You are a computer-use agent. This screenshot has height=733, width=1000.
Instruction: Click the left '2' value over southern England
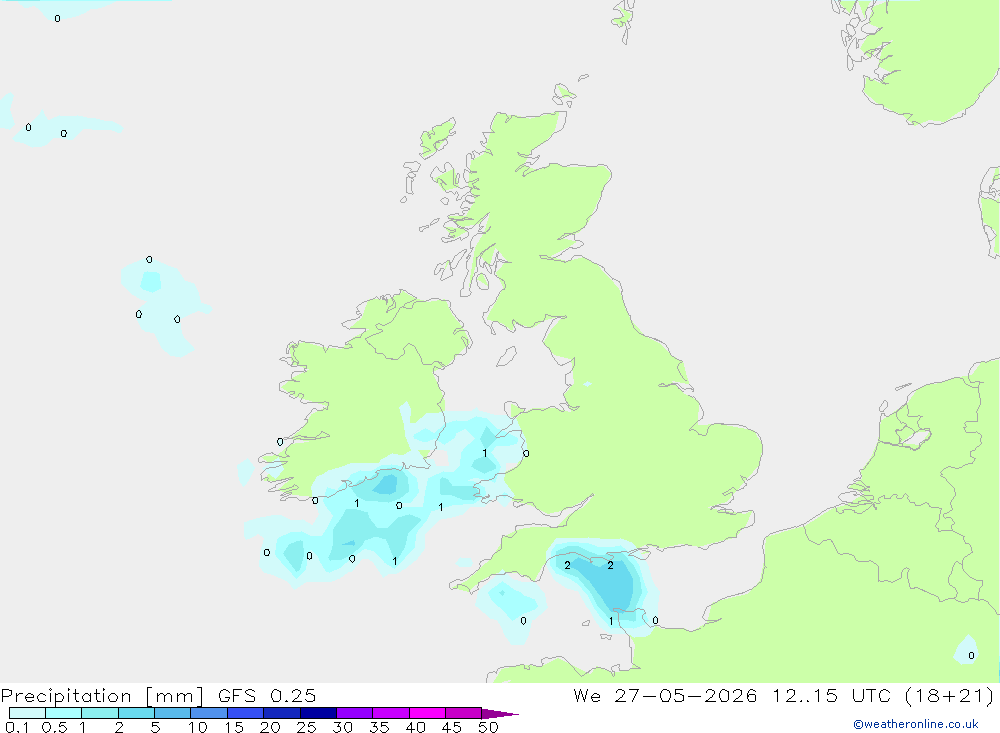568,565
